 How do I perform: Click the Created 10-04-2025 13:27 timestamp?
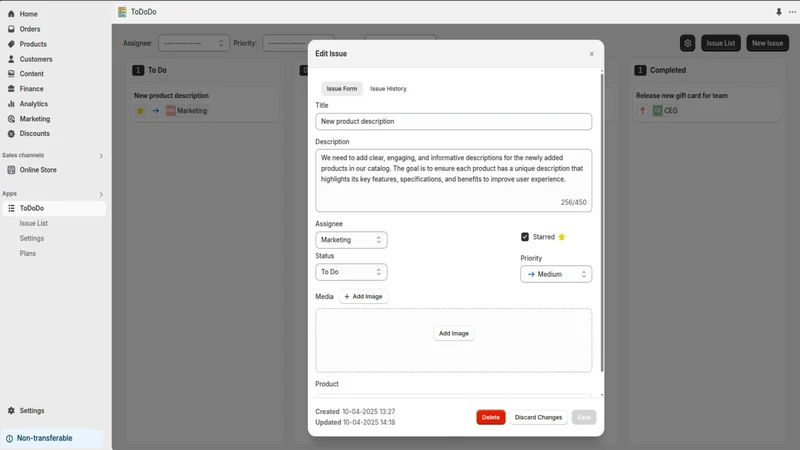coord(355,412)
